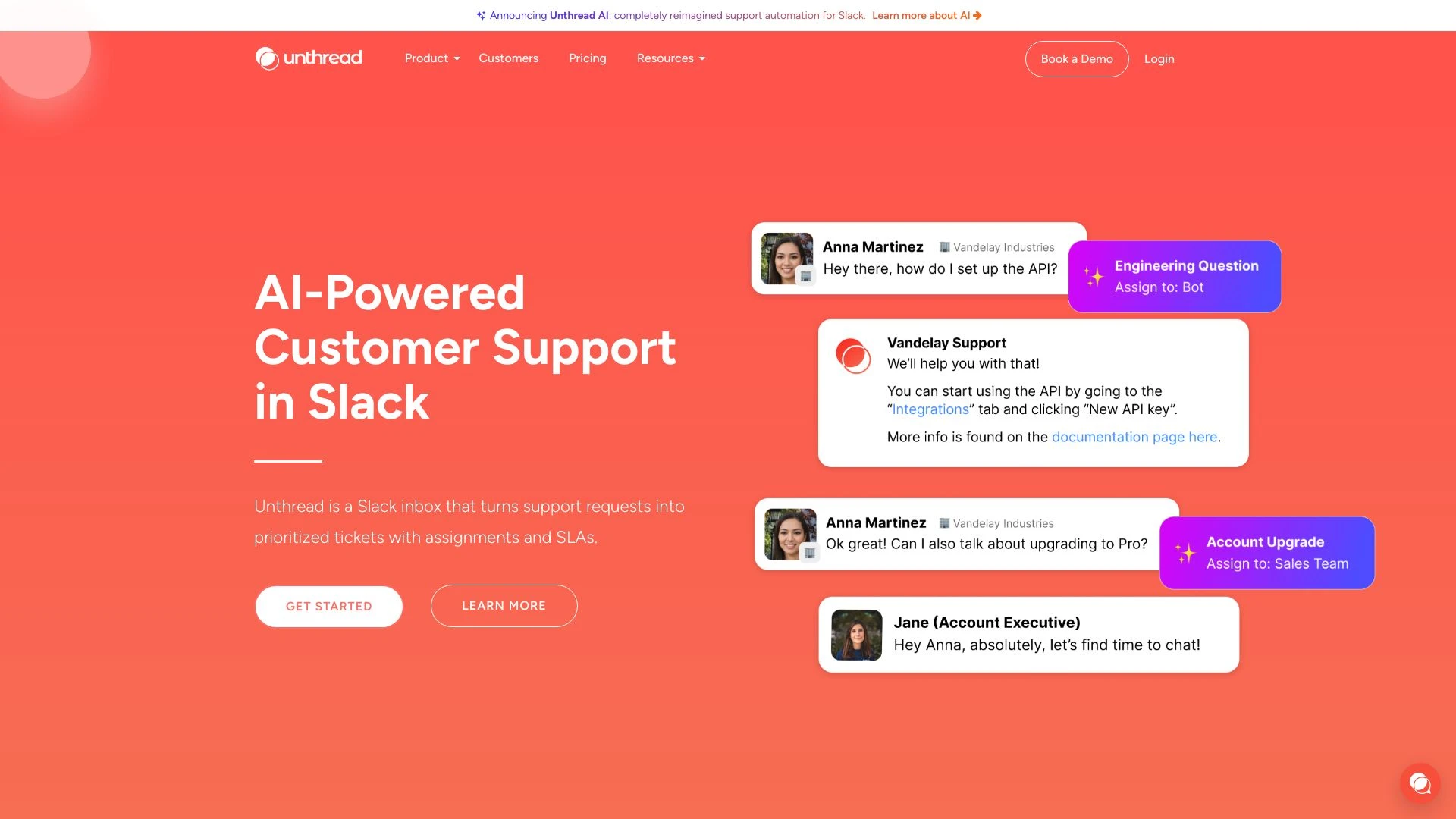1456x819 pixels.
Task: Click the documentation page here link
Action: coord(1135,437)
